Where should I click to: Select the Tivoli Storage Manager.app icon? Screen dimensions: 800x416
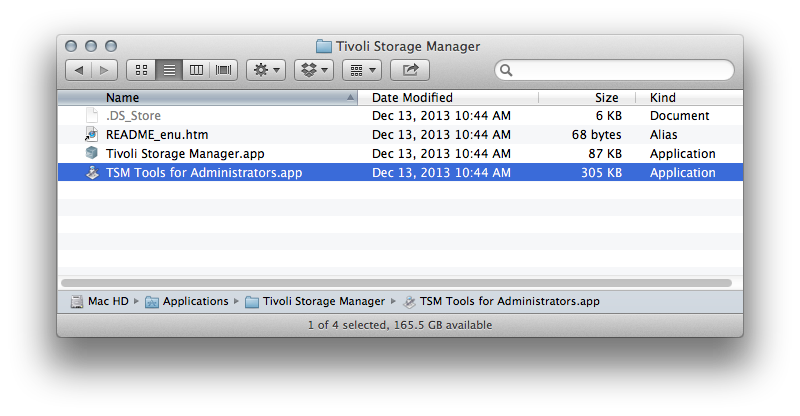(91, 153)
